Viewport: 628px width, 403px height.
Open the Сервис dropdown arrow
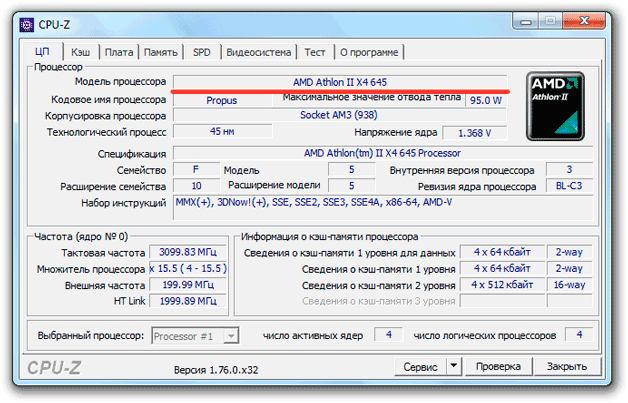454,366
